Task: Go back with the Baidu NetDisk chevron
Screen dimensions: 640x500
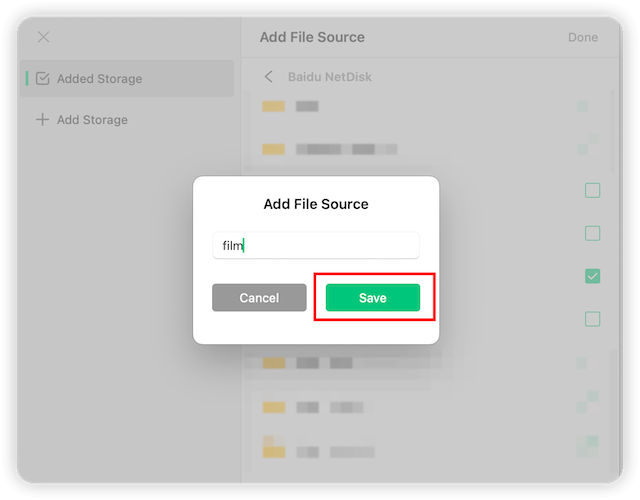Action: 268,77
